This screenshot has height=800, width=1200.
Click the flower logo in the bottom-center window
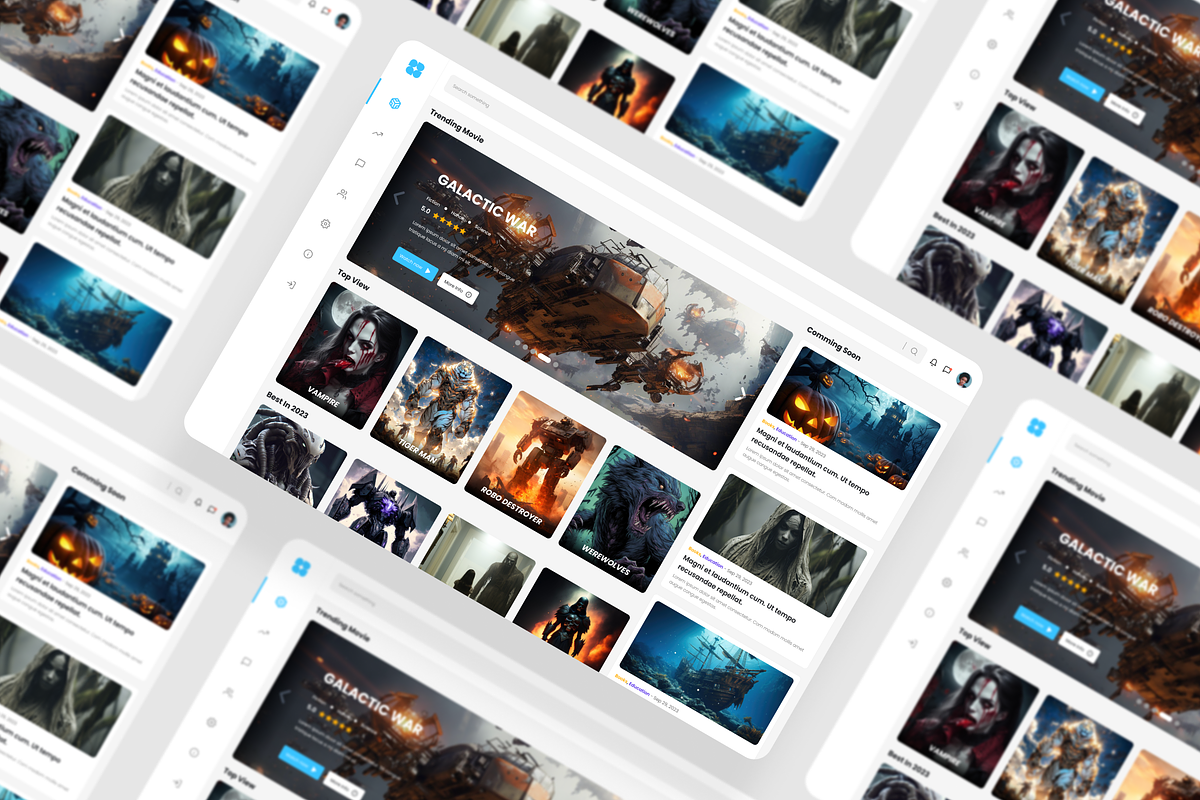coord(301,566)
